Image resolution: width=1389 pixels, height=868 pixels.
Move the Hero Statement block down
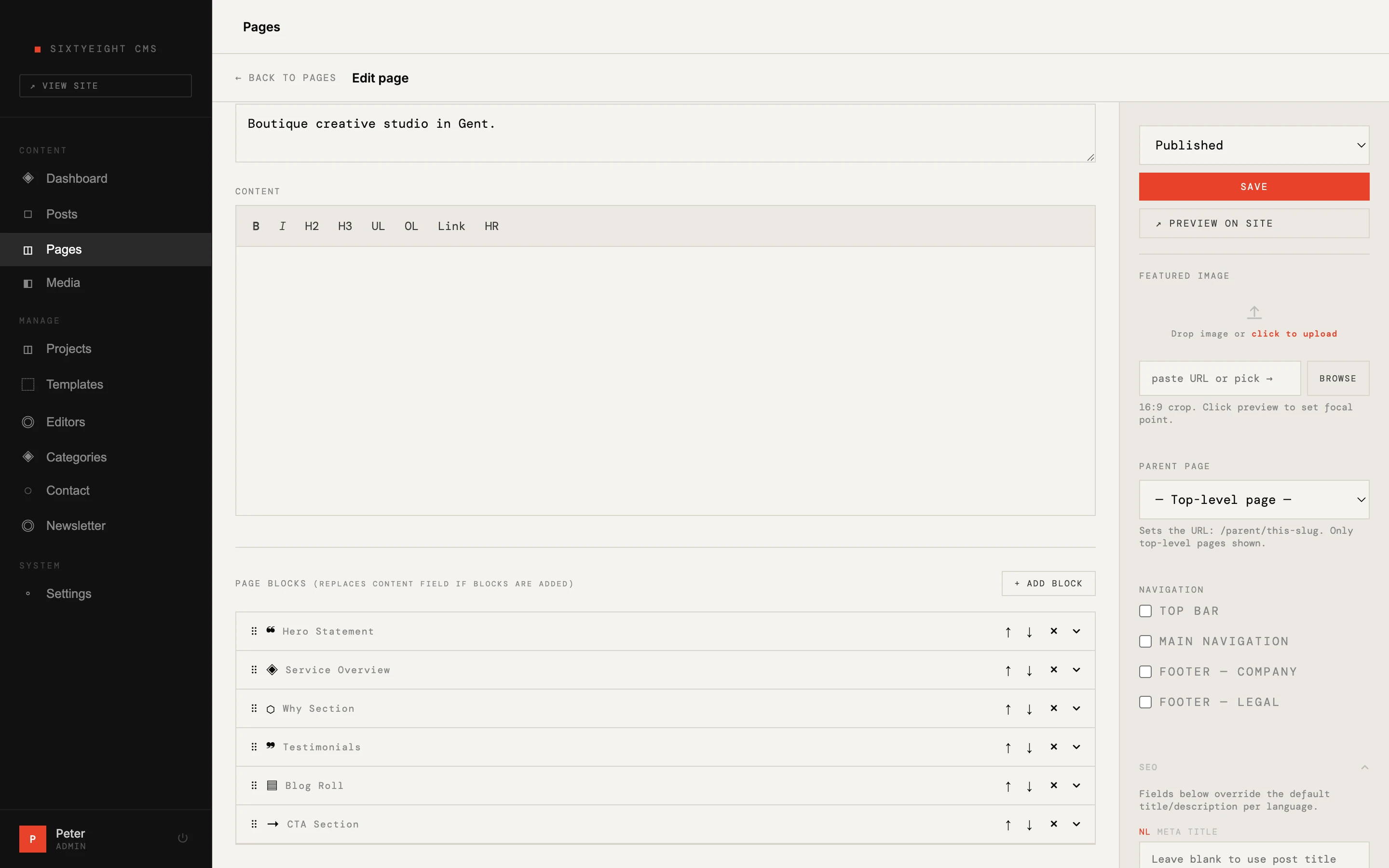click(x=1030, y=632)
